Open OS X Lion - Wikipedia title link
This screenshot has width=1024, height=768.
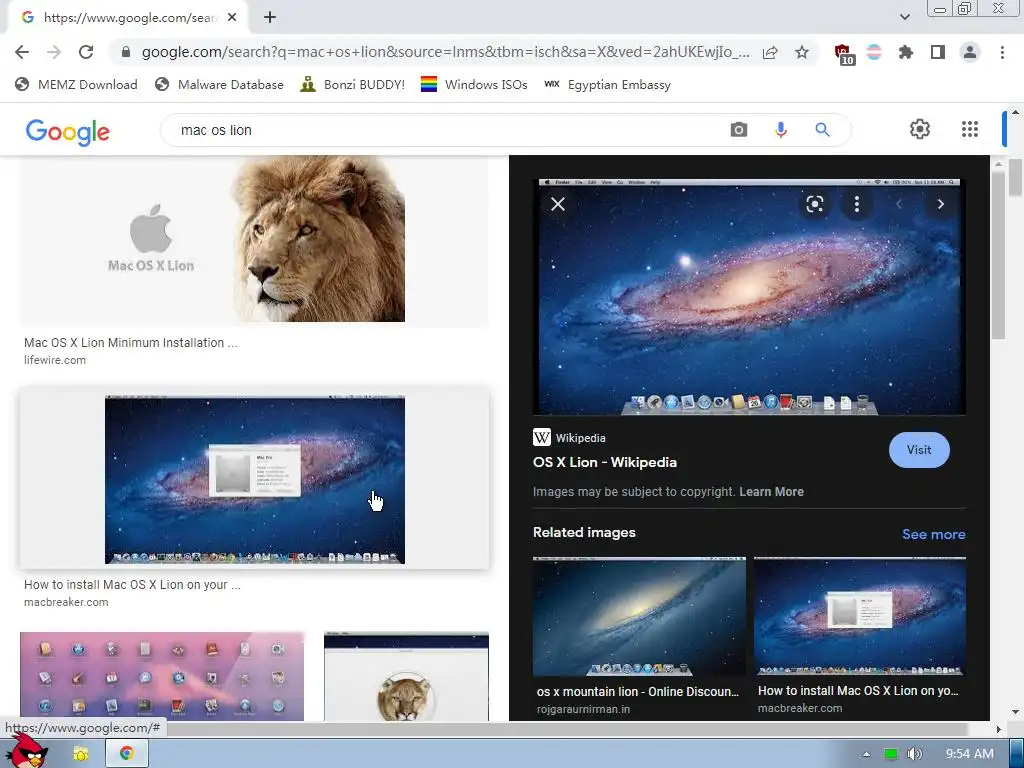point(605,462)
